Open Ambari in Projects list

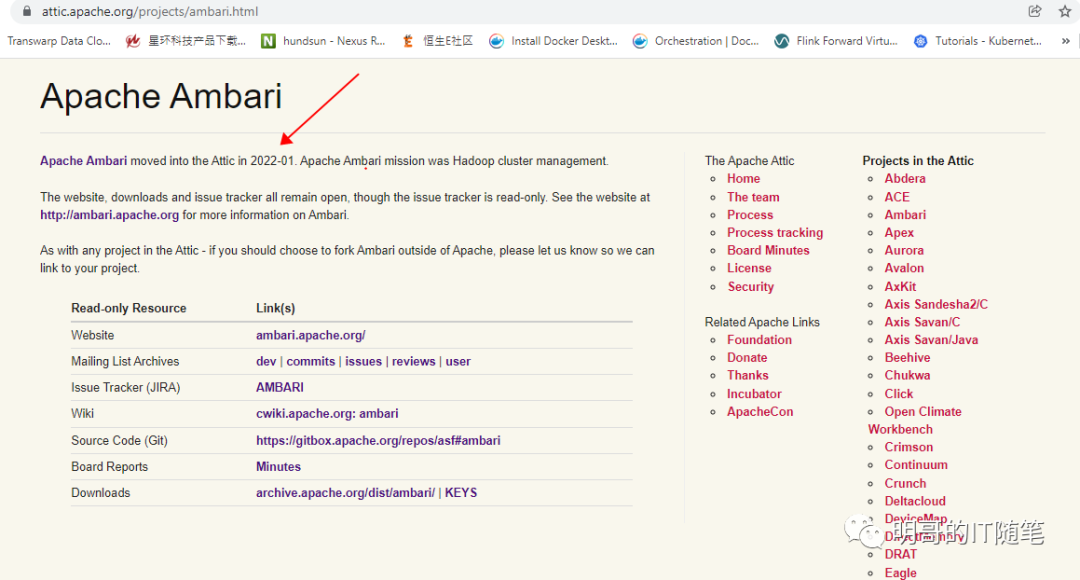[x=905, y=215]
